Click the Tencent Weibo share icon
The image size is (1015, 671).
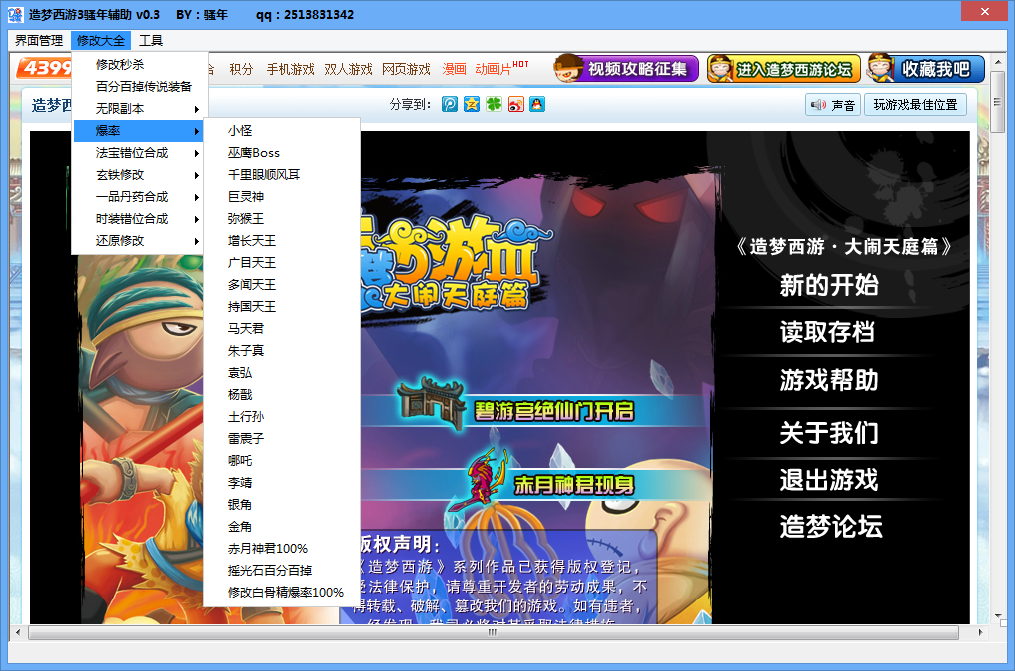[450, 105]
